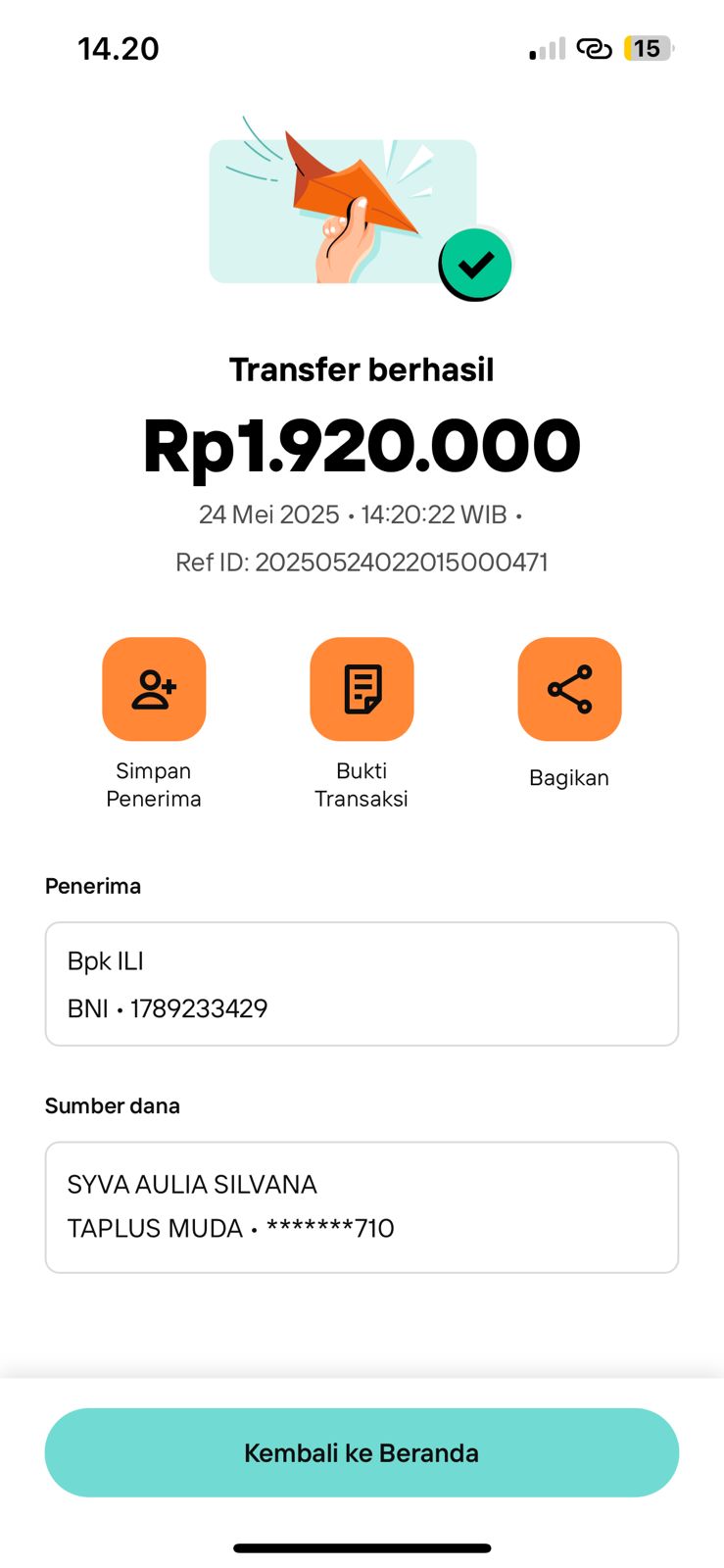Image resolution: width=724 pixels, height=1568 pixels.
Task: Select the SYVA AULIA SILVANA source card
Action: click(362, 1206)
